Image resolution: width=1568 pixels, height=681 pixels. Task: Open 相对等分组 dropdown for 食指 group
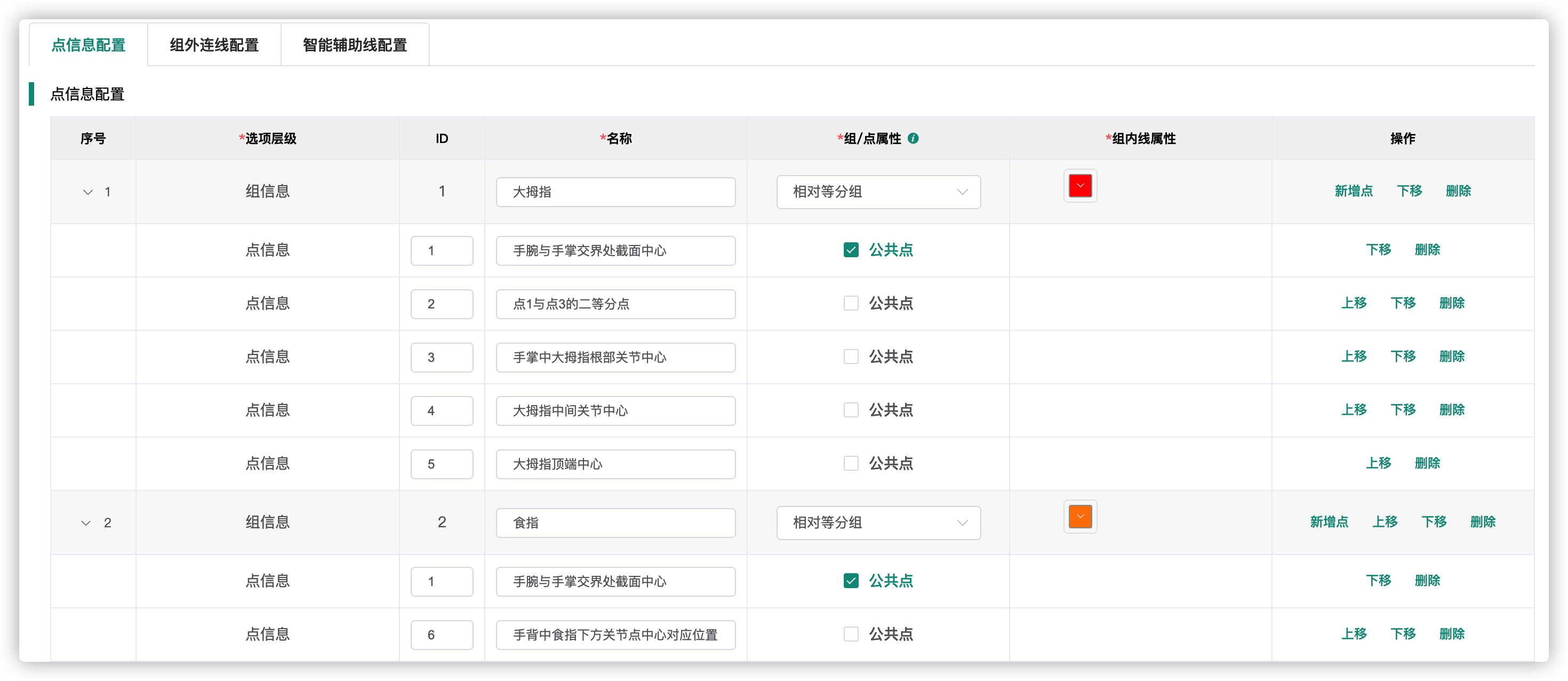pos(878,522)
